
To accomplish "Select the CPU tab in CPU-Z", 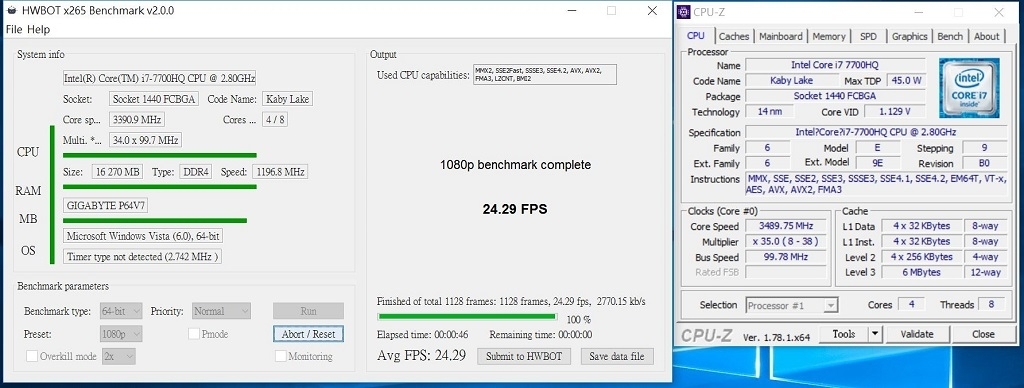I will point(696,36).
